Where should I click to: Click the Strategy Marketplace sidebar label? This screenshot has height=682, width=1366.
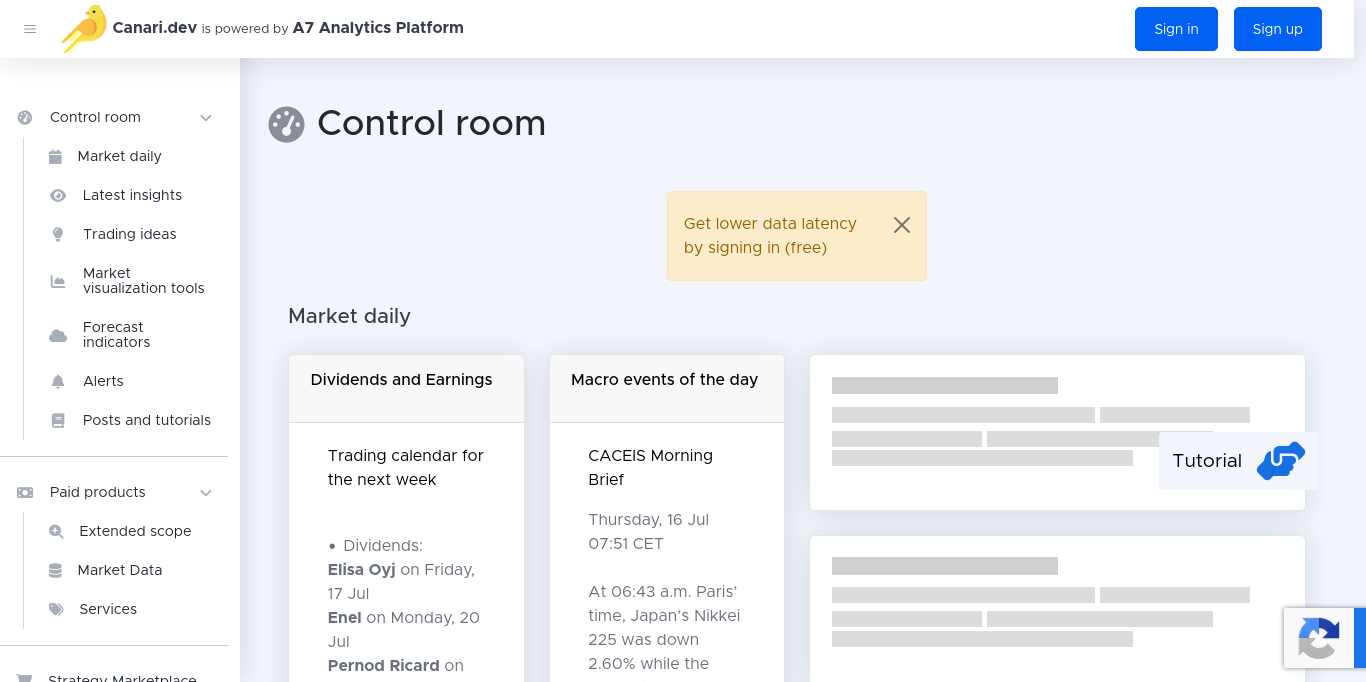point(122,677)
